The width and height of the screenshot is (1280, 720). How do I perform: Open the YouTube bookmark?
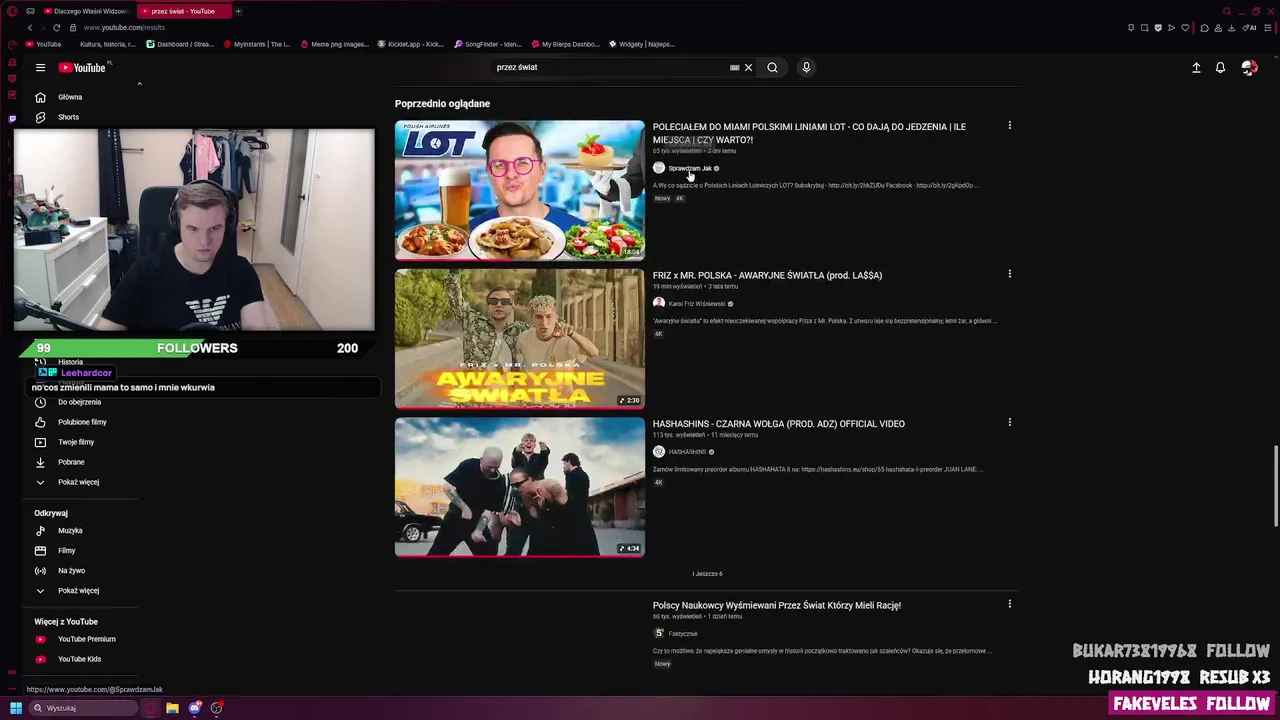43,44
